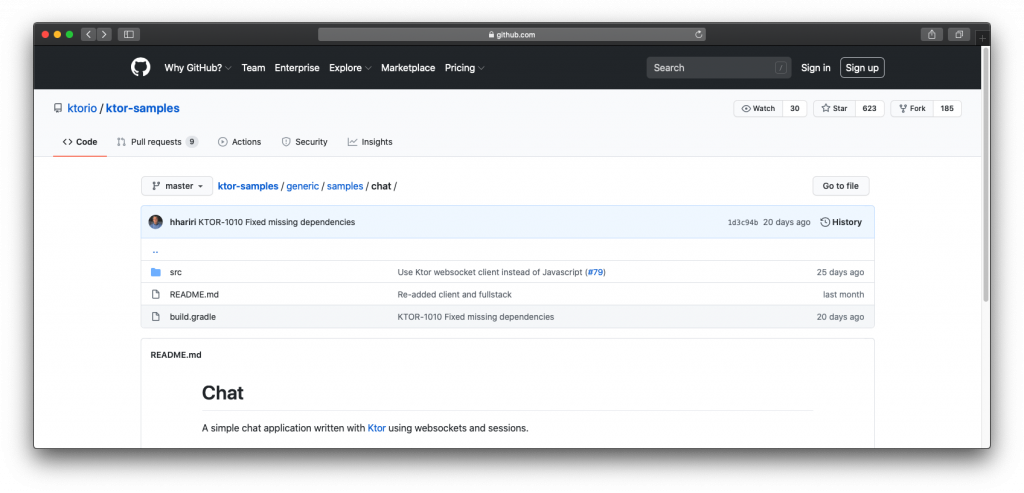This screenshot has width=1024, height=493.
Task: Click the Chat README heading
Action: coord(223,393)
